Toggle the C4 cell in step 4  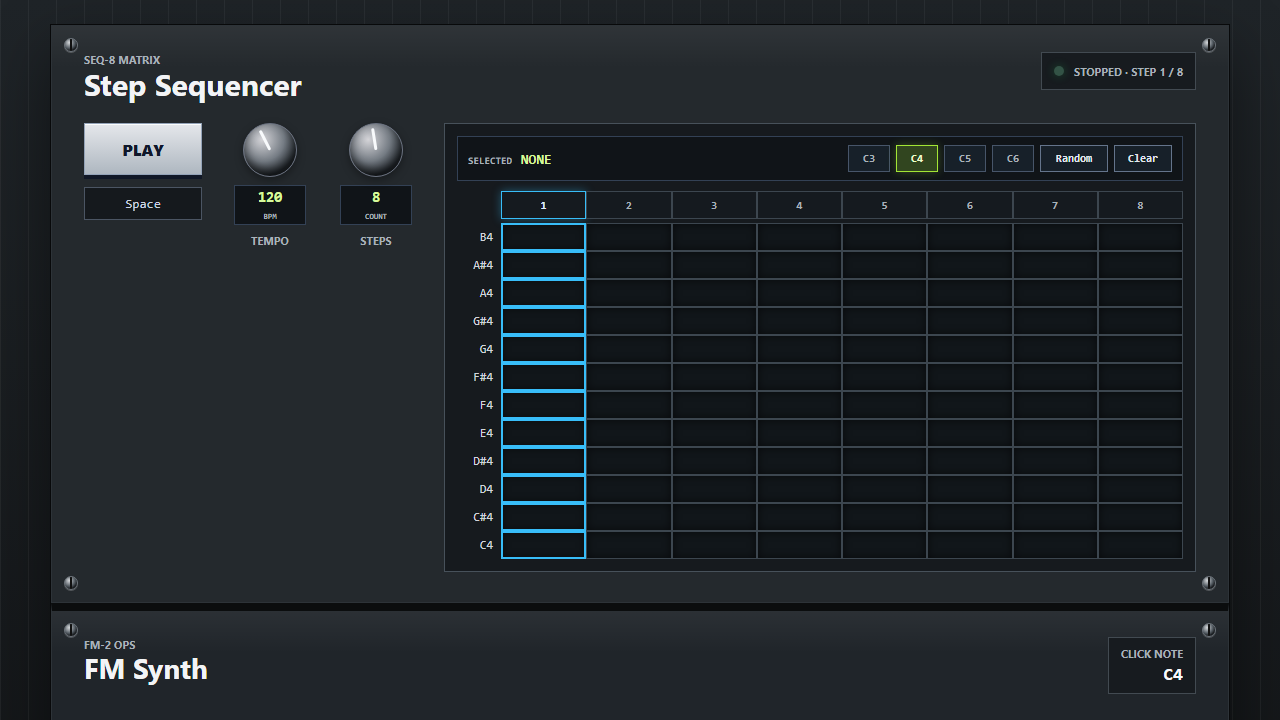799,545
